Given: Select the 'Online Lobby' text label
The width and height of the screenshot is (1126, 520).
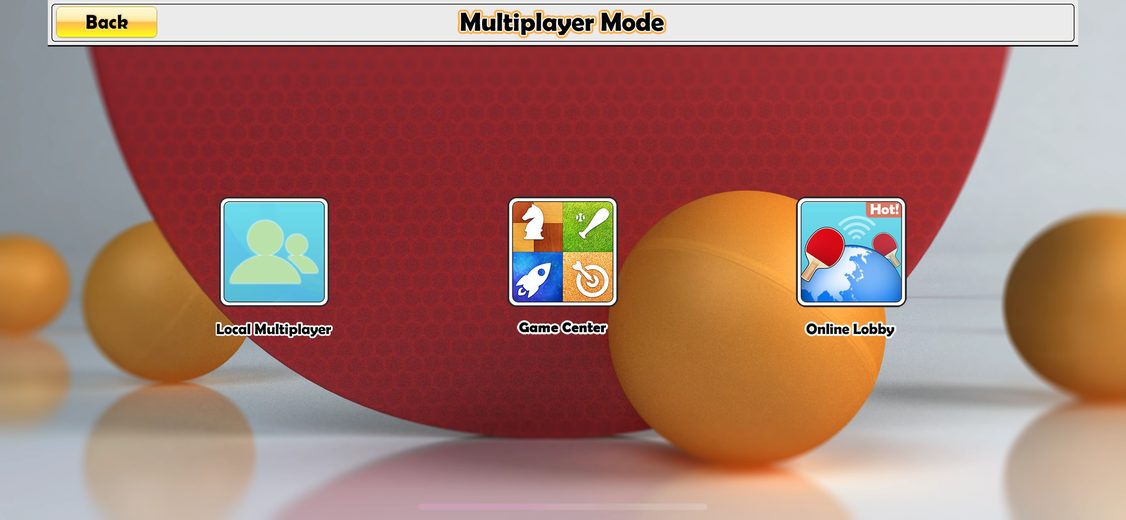Looking at the screenshot, I should coord(850,330).
